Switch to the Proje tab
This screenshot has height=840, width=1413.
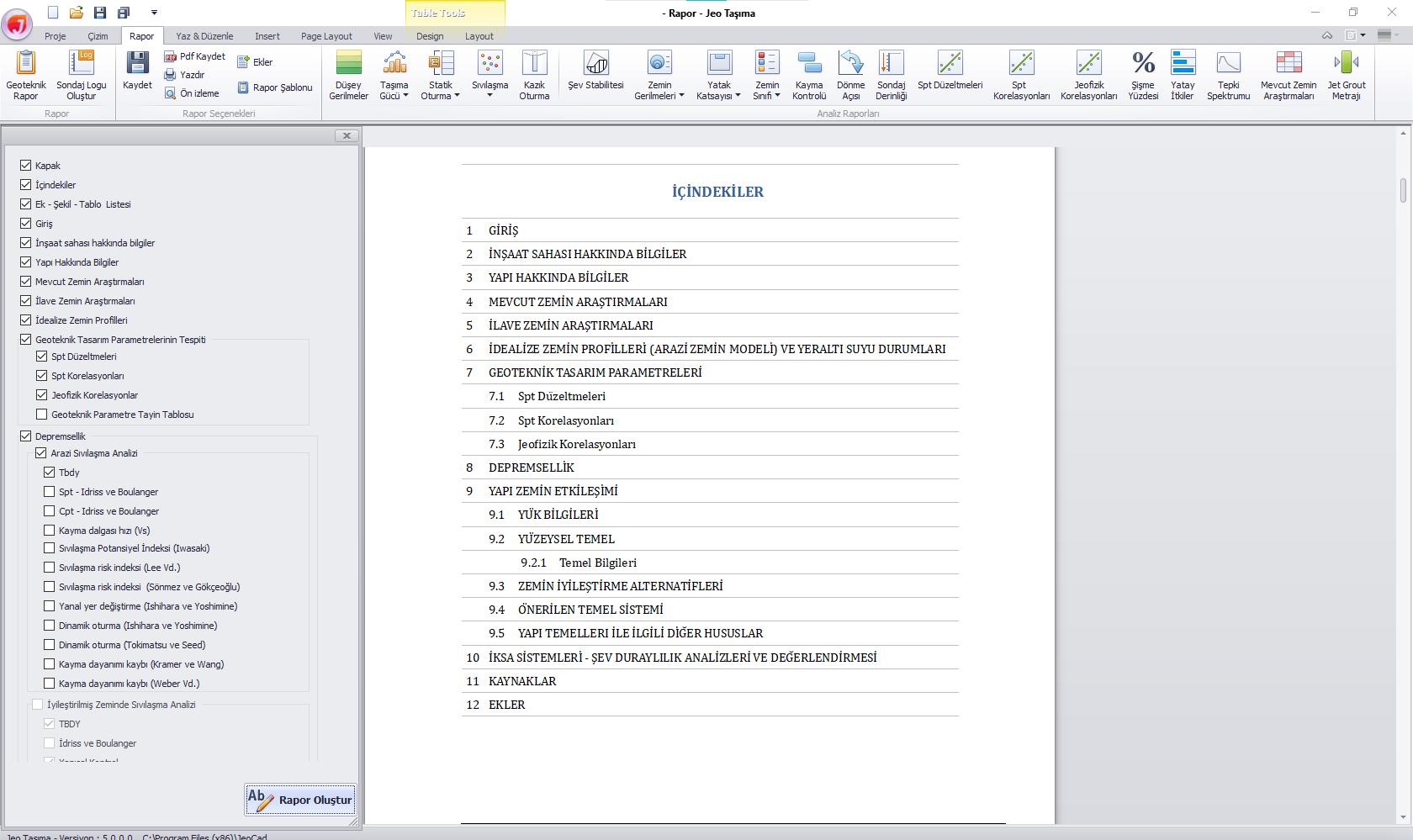pos(56,36)
